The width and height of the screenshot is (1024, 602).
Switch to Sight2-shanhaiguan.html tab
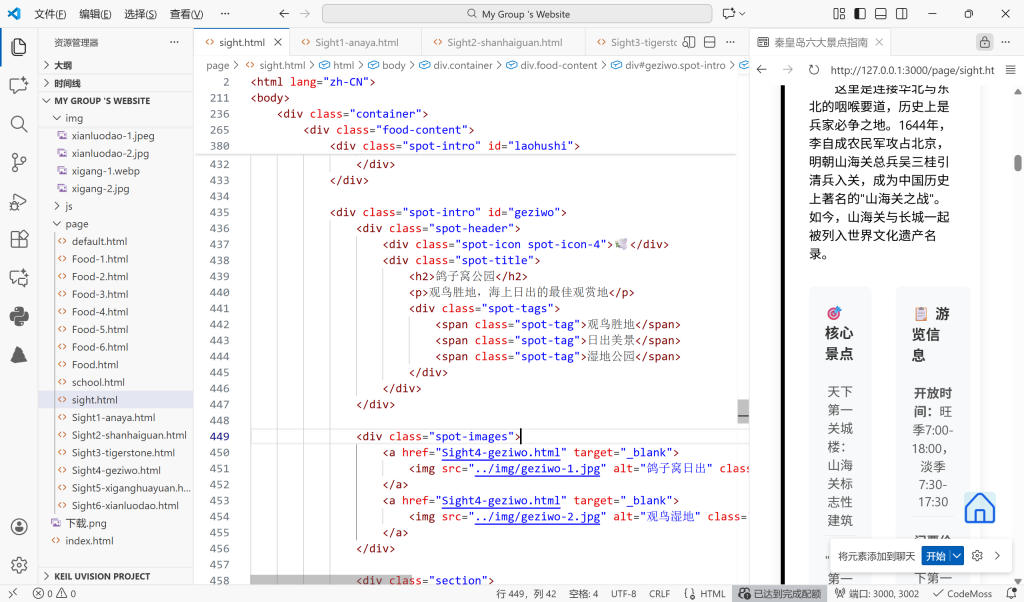(504, 43)
